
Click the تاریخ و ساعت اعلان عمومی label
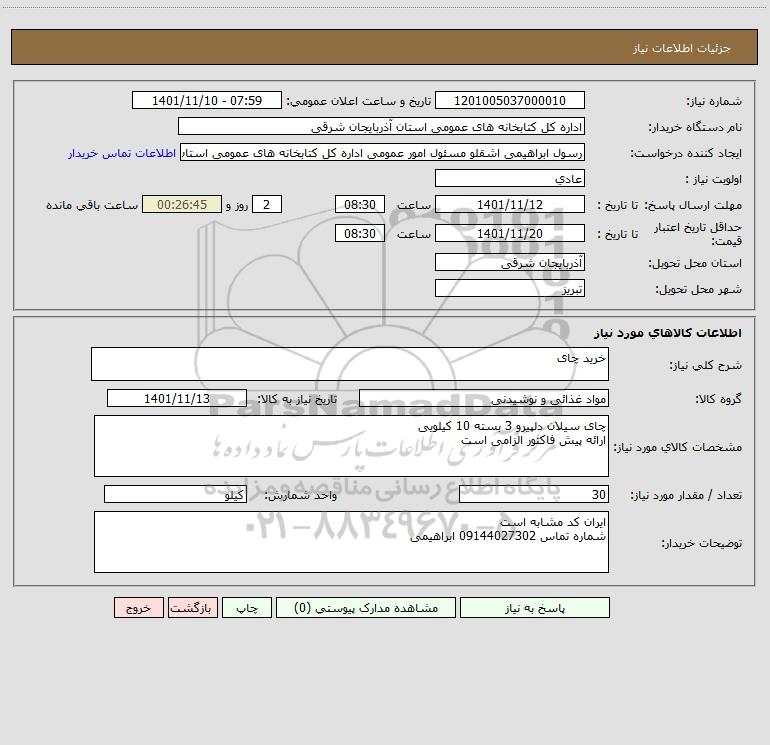click(359, 101)
